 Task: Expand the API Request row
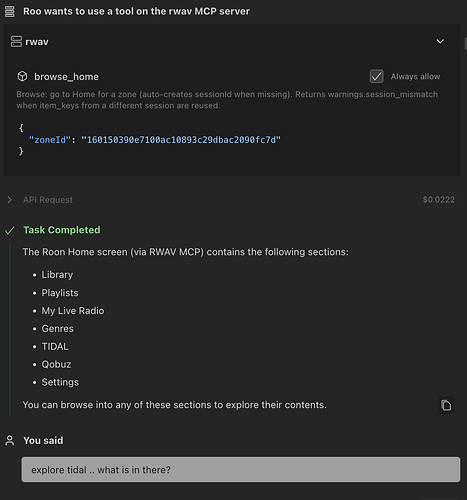coord(10,200)
